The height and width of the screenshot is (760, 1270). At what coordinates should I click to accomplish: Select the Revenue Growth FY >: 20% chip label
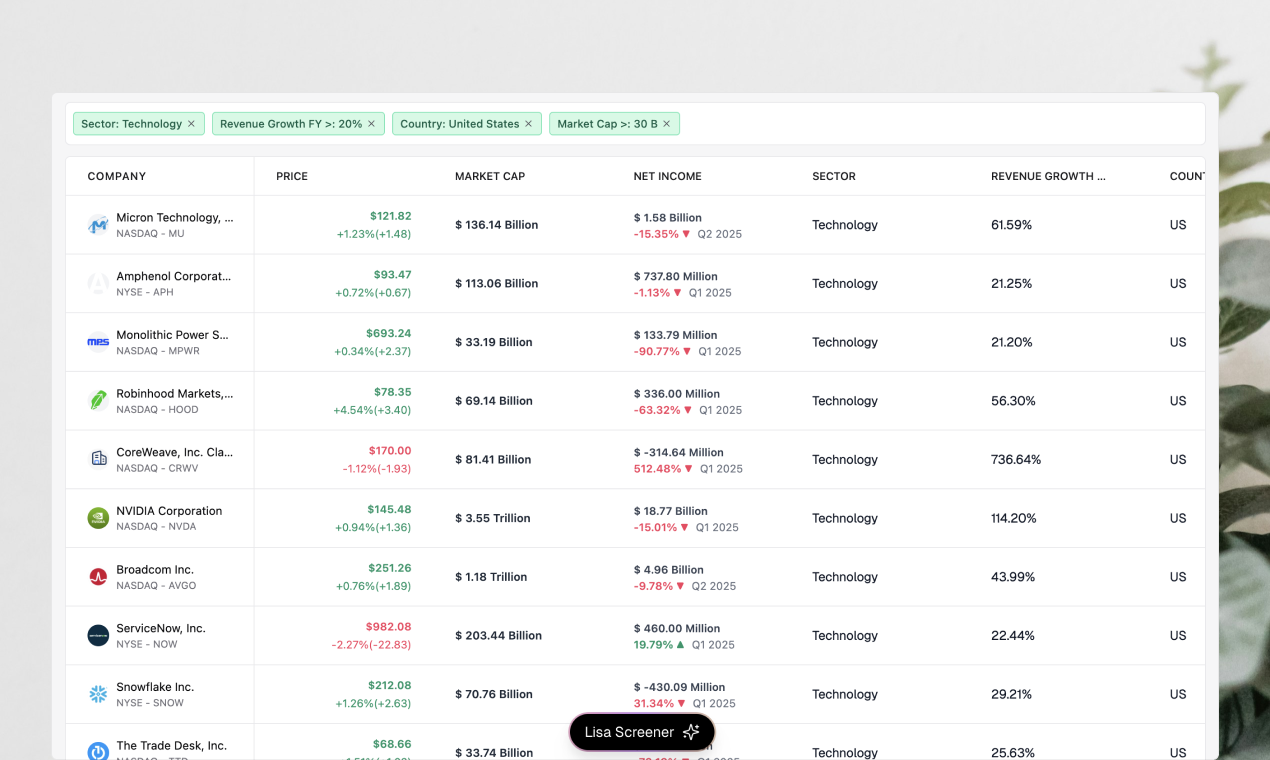[291, 124]
